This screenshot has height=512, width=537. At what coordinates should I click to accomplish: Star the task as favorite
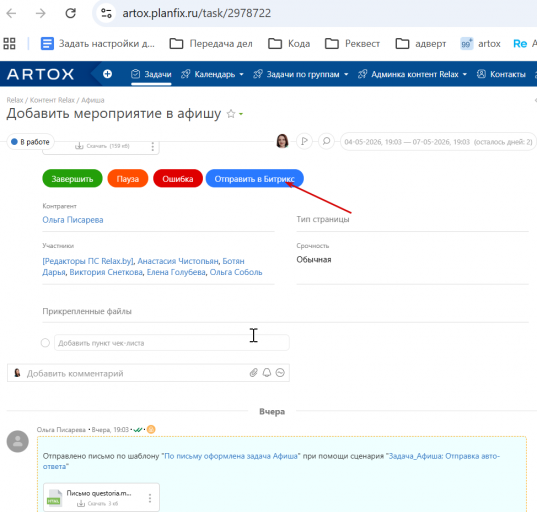point(231,114)
